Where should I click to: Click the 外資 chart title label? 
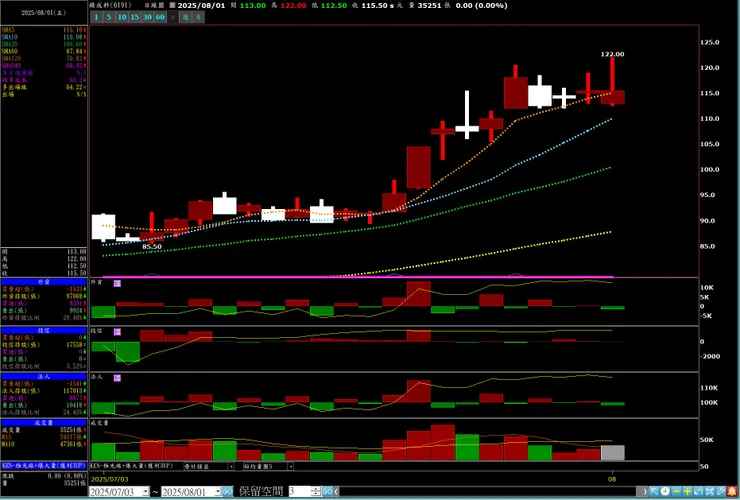pyautogui.click(x=97, y=282)
